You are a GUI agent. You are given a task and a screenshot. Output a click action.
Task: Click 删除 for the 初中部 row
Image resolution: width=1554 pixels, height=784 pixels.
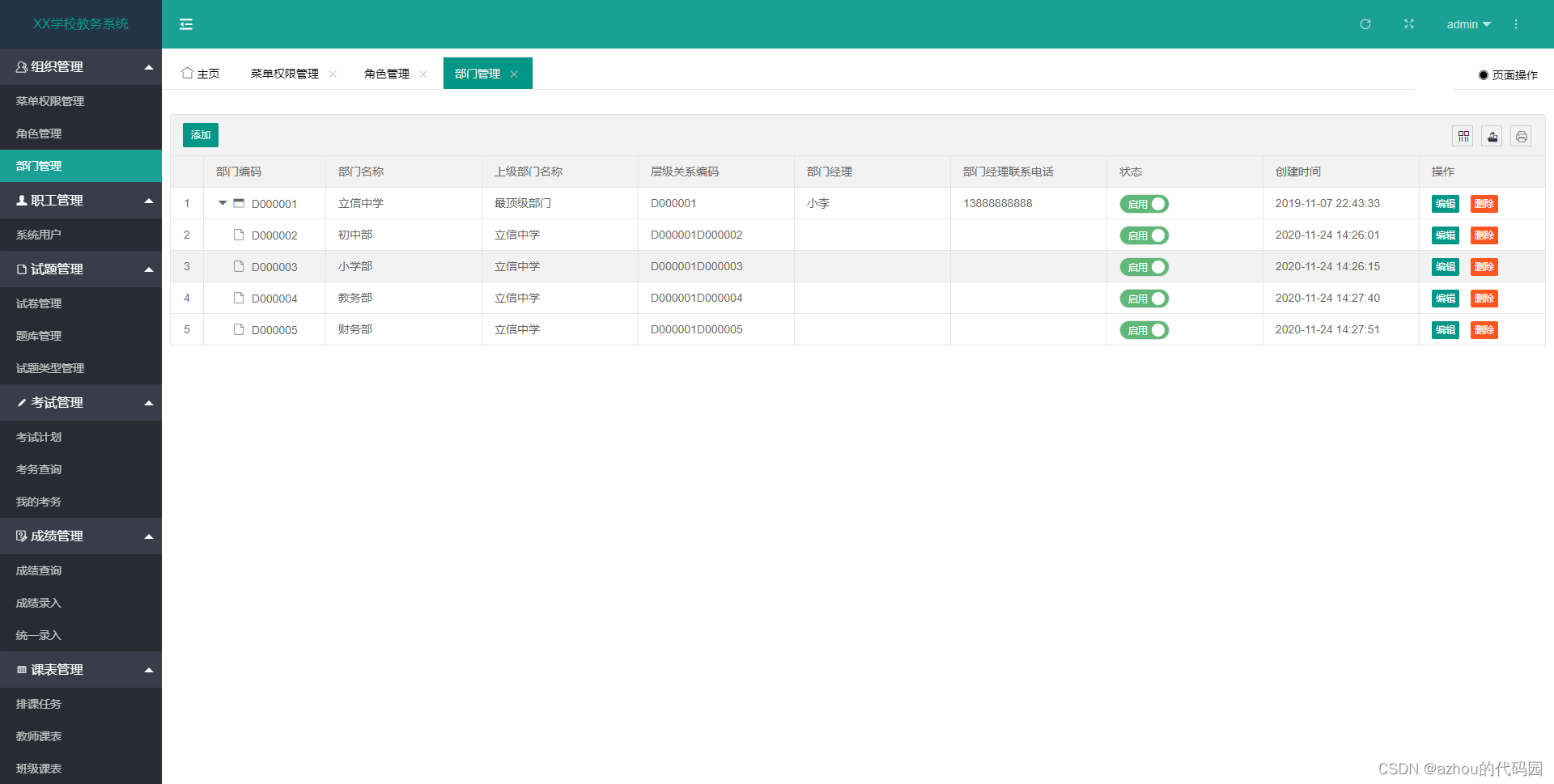pyautogui.click(x=1484, y=235)
